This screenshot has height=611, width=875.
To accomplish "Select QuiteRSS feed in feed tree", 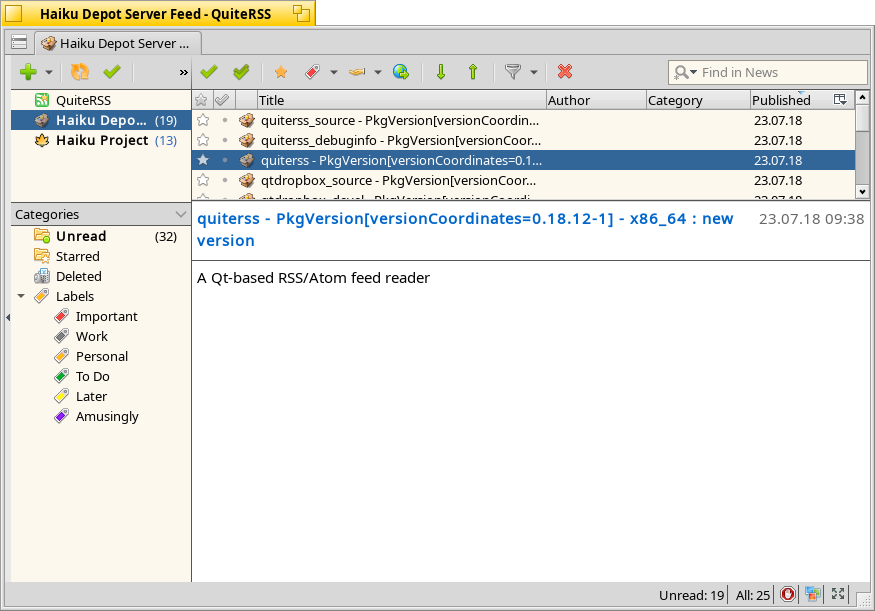I will 100,100.
